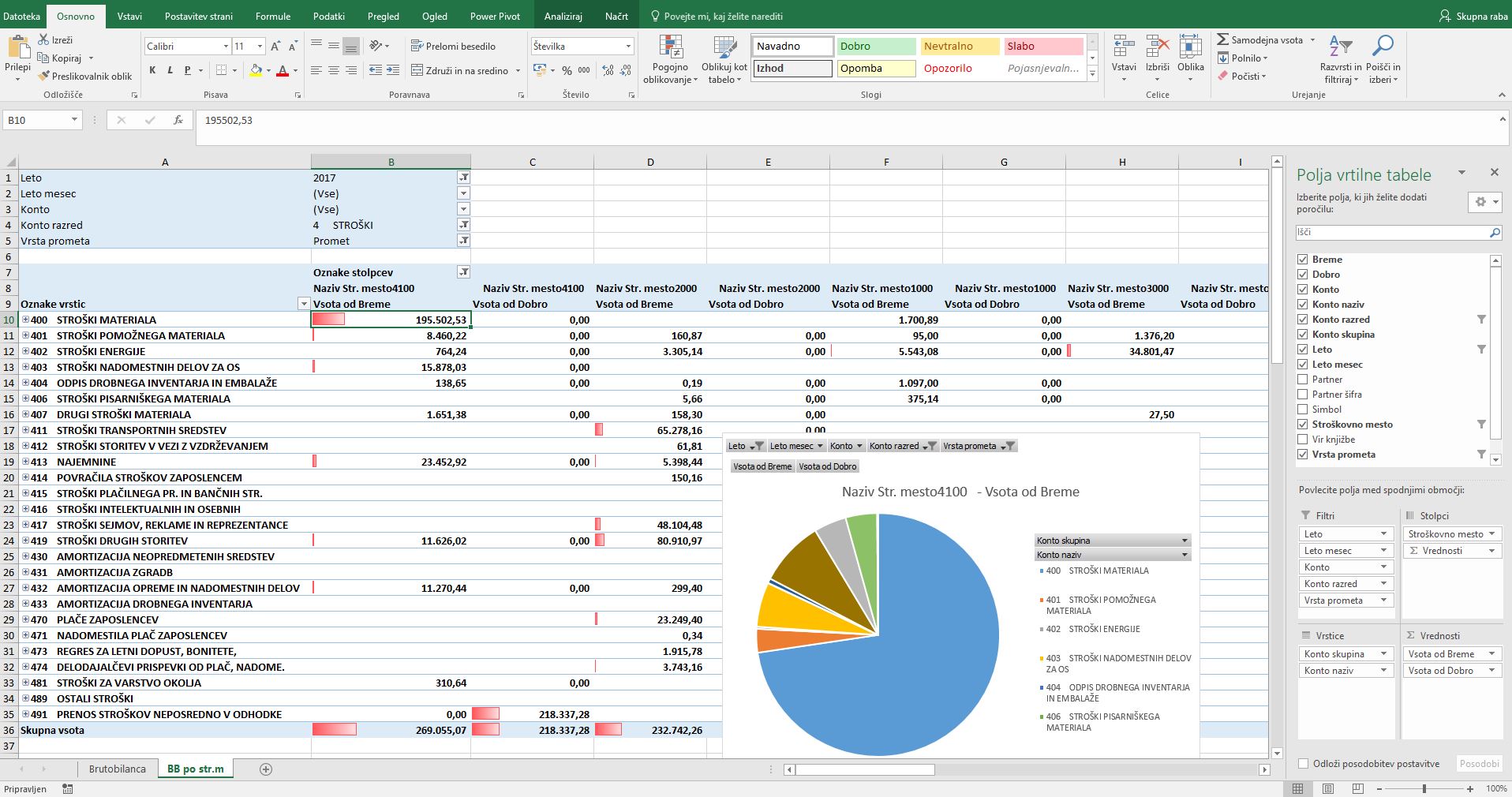Click the Prilepi paste icon
The image size is (1512, 797).
(x=17, y=47)
